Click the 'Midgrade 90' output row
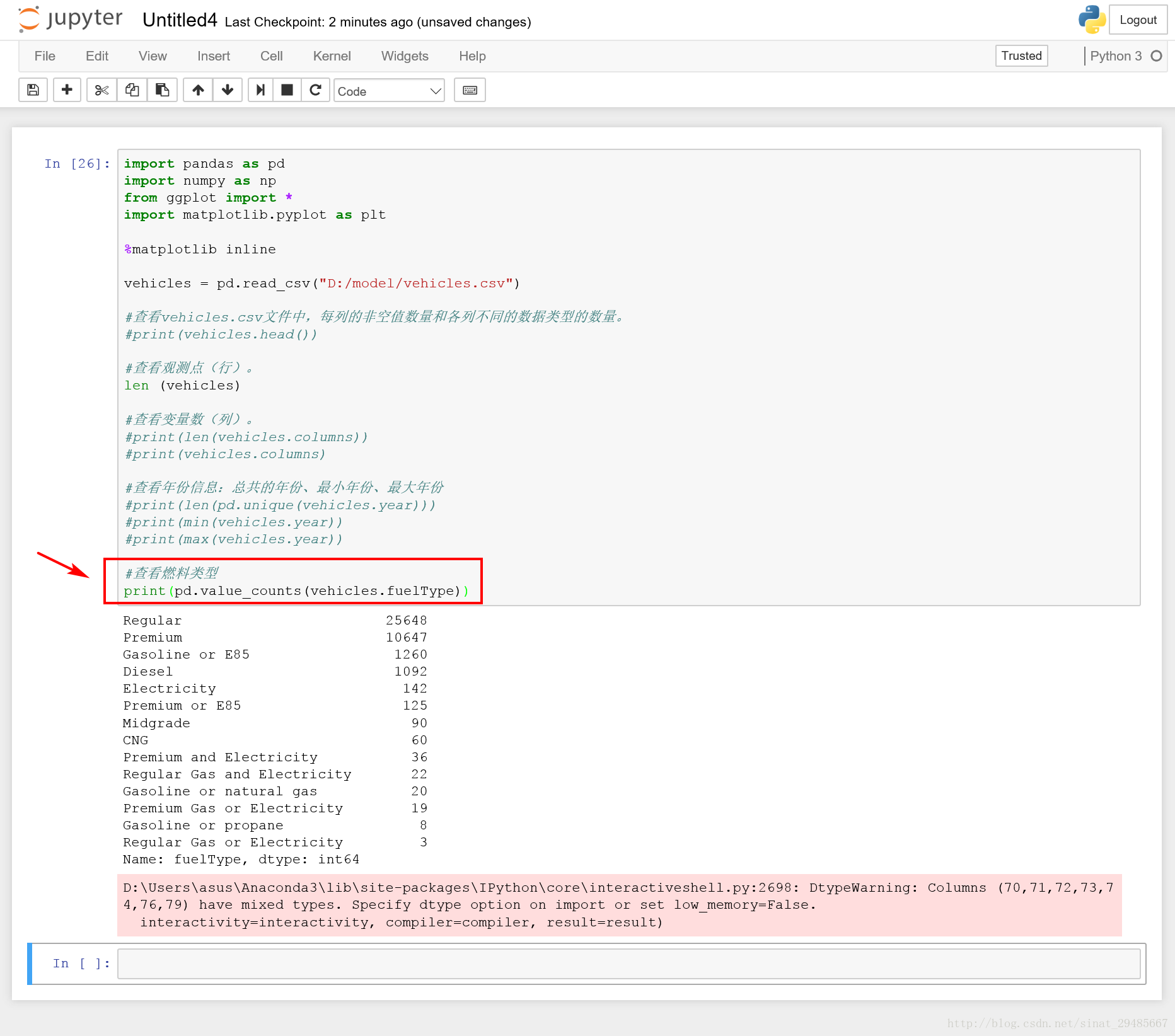Image resolution: width=1175 pixels, height=1036 pixels. (x=275, y=723)
